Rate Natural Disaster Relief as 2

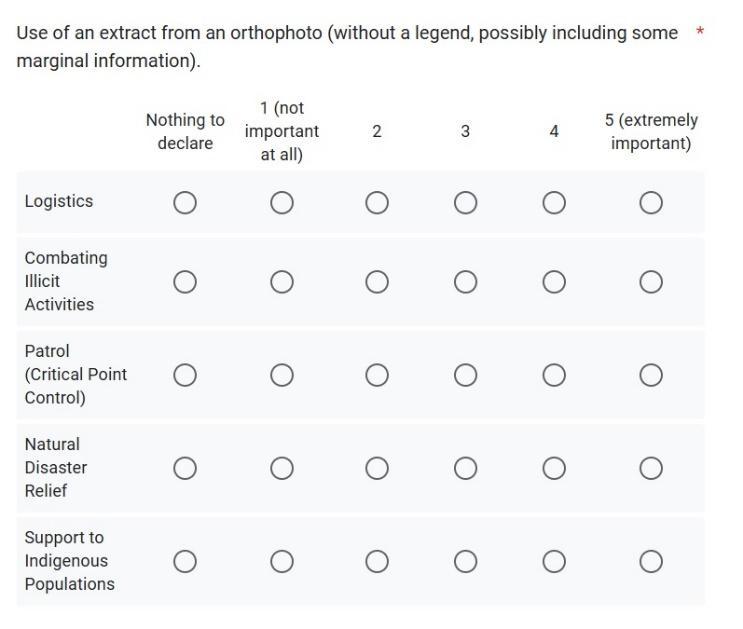pos(377,468)
